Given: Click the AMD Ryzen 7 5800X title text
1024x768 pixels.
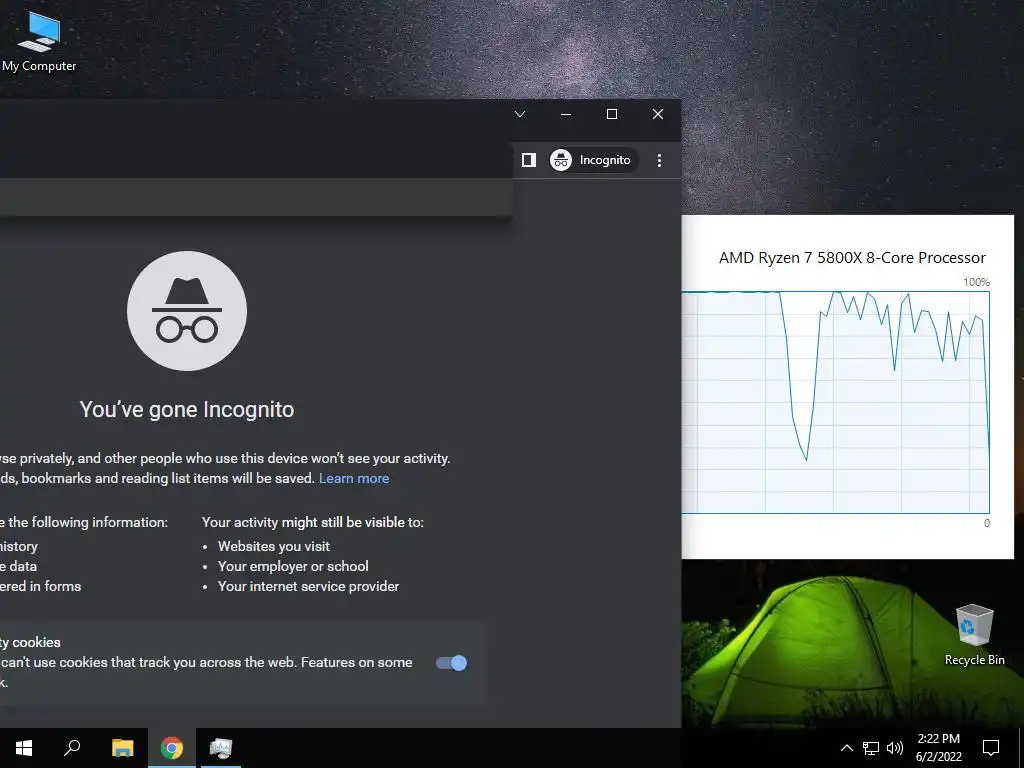Looking at the screenshot, I should 852,258.
